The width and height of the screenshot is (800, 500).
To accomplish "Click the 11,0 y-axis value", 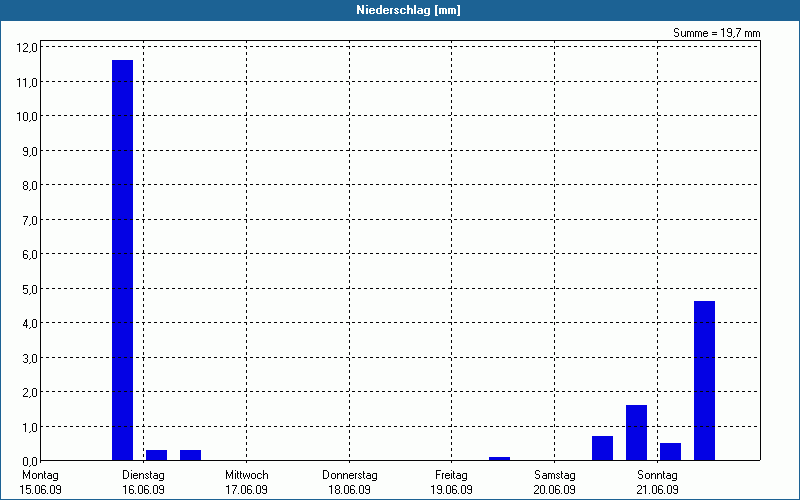I will click(x=27, y=82).
